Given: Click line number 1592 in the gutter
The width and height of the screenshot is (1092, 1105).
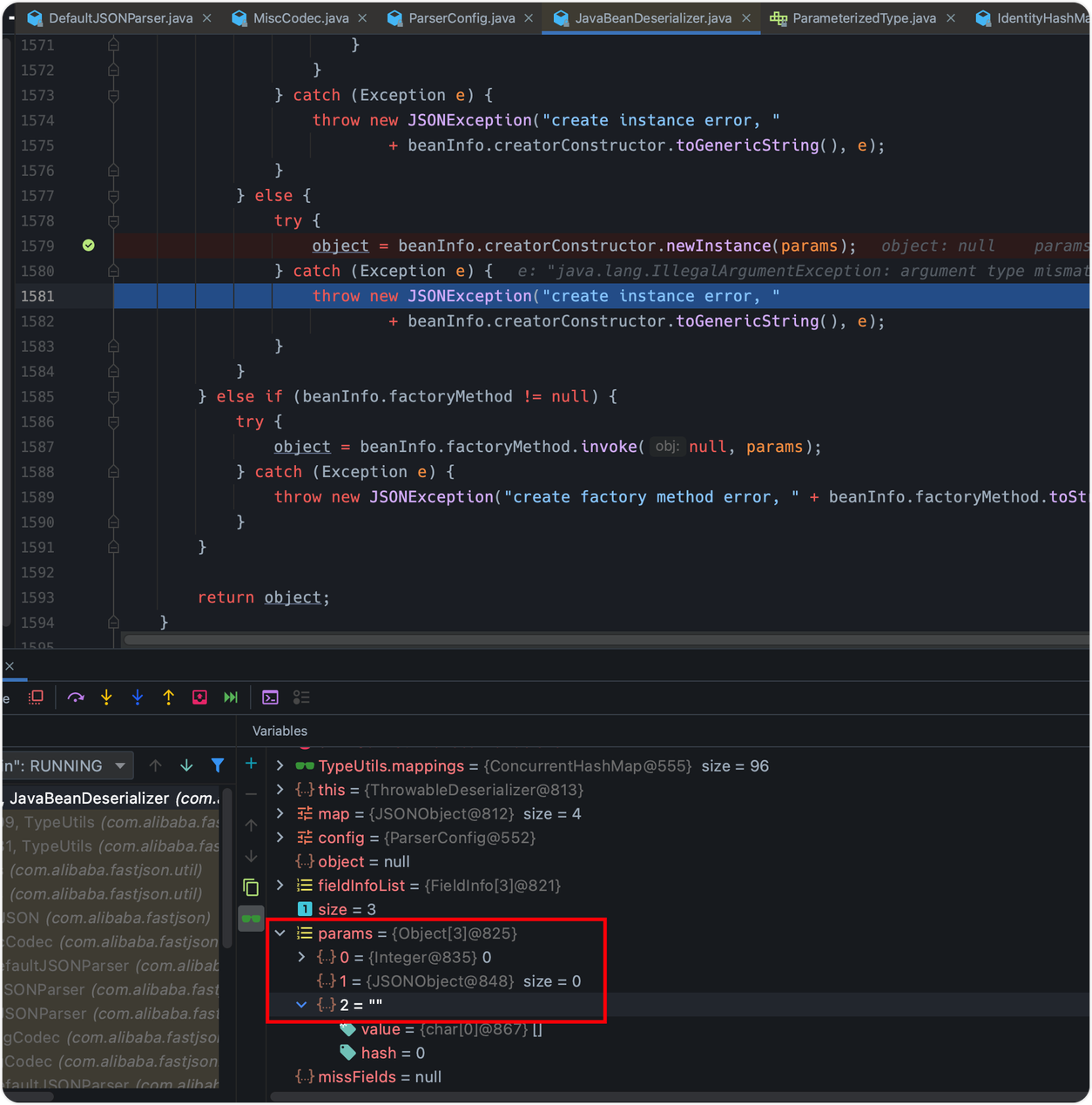Looking at the screenshot, I should [37, 573].
